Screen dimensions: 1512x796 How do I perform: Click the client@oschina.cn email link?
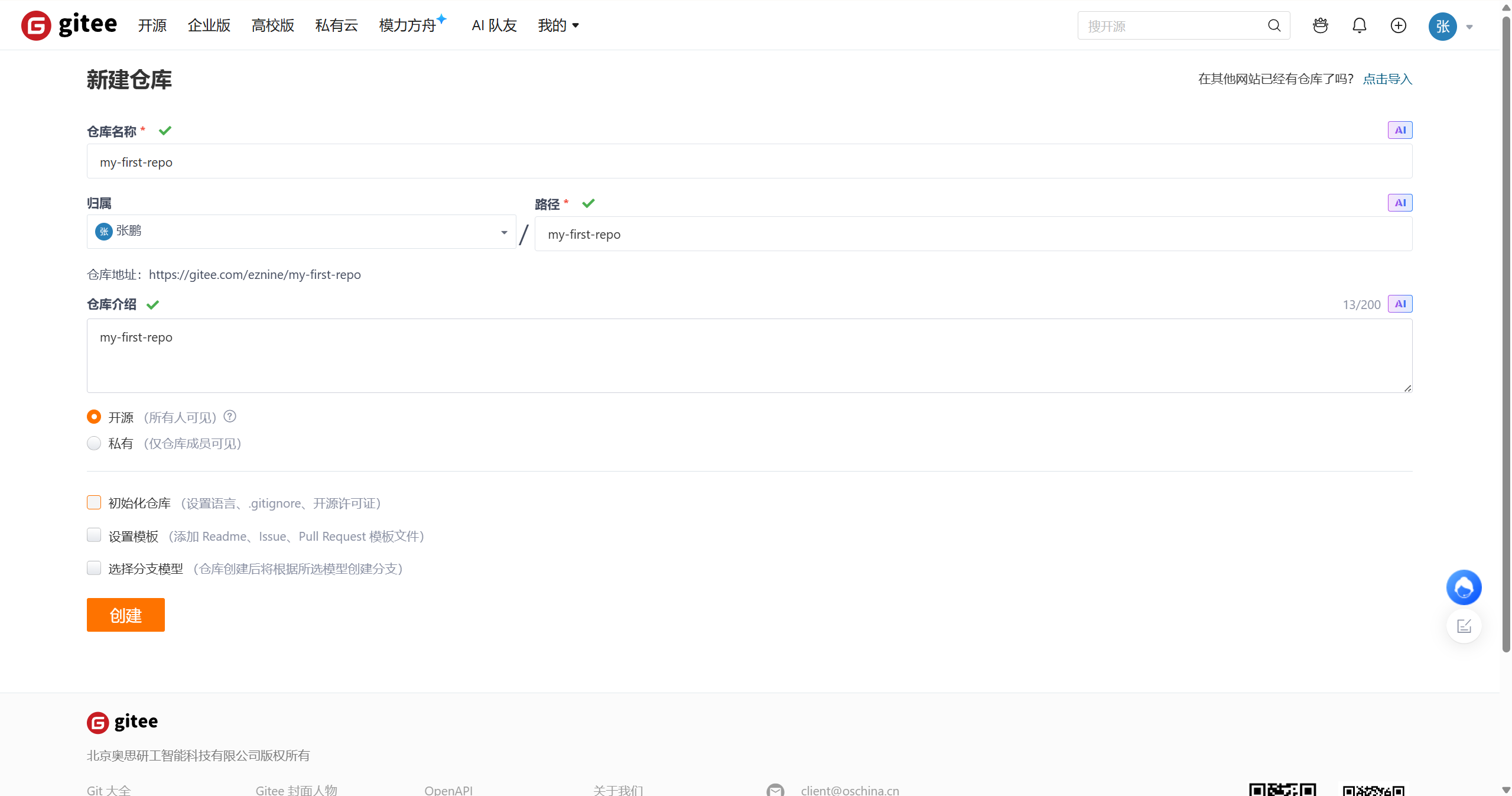coord(850,790)
